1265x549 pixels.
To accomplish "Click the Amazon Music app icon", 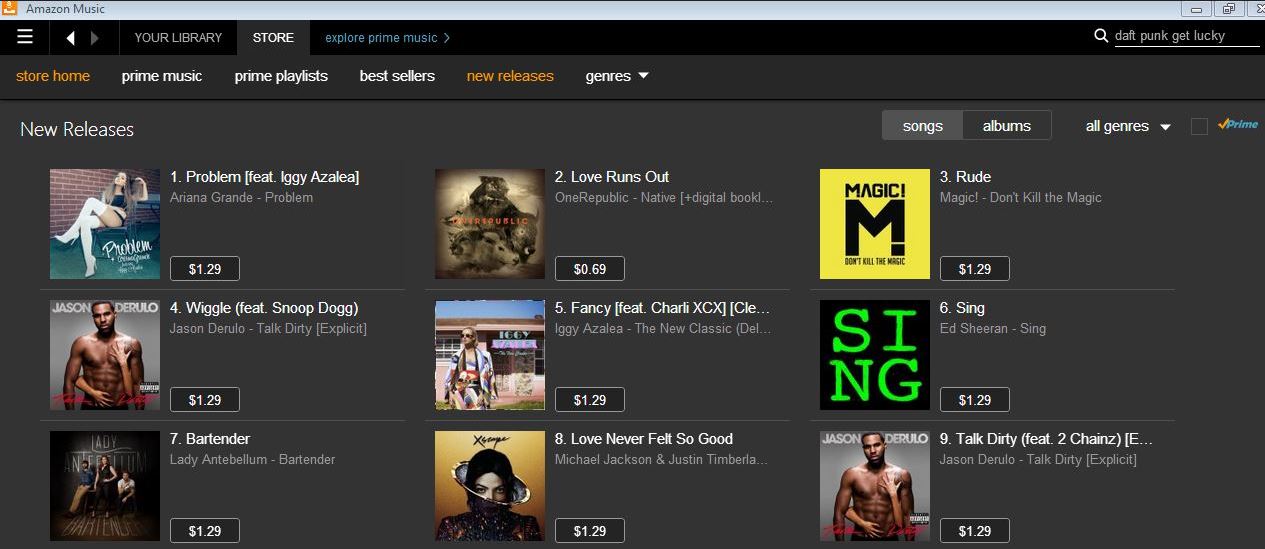I will point(10,9).
